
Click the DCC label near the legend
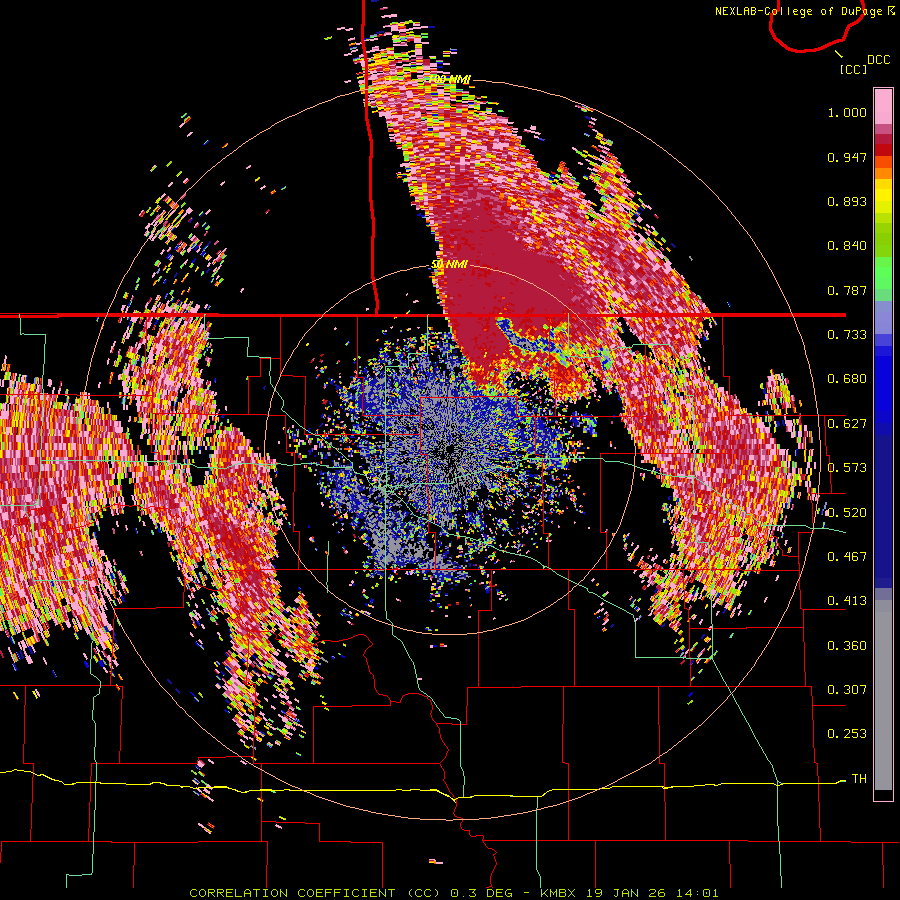pyautogui.click(x=878, y=60)
